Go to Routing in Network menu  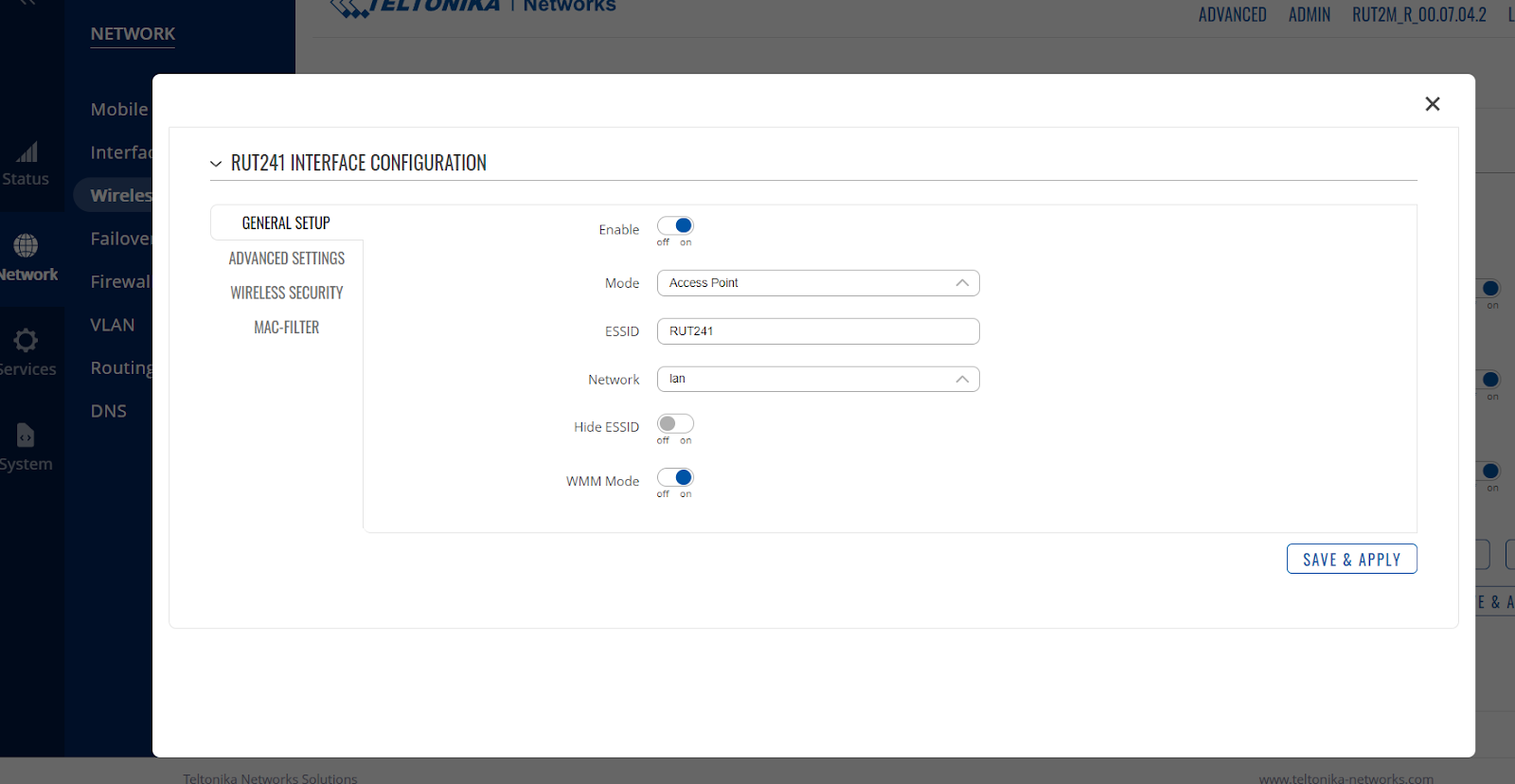coord(121,367)
